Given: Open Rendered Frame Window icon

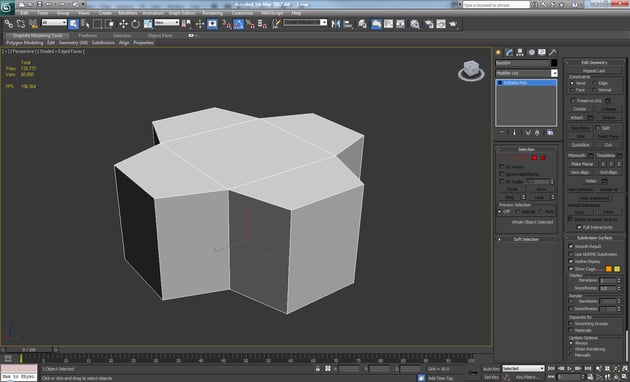Looking at the screenshot, I should click(441, 24).
